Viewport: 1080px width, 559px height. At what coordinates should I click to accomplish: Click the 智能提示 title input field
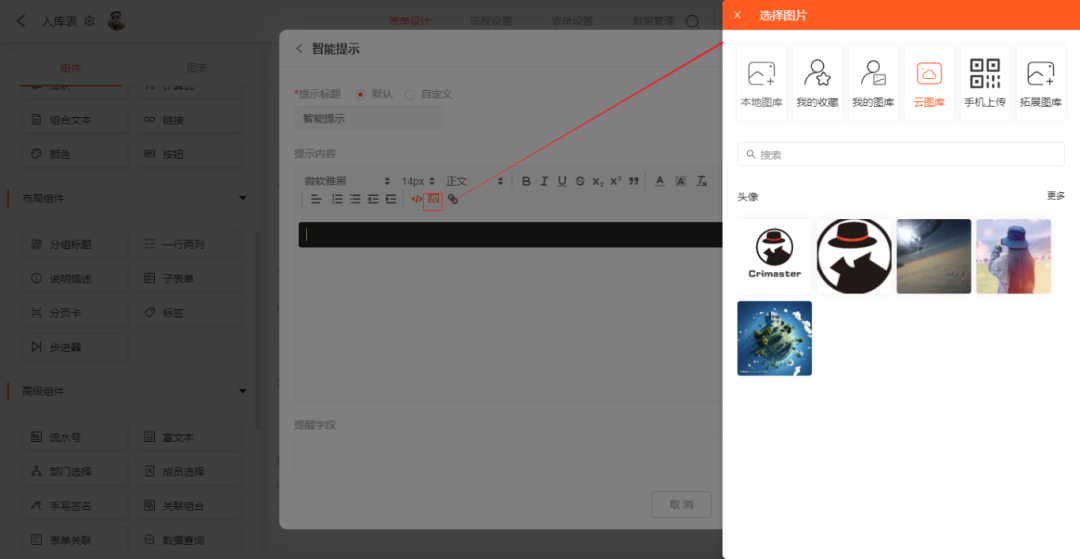click(368, 118)
